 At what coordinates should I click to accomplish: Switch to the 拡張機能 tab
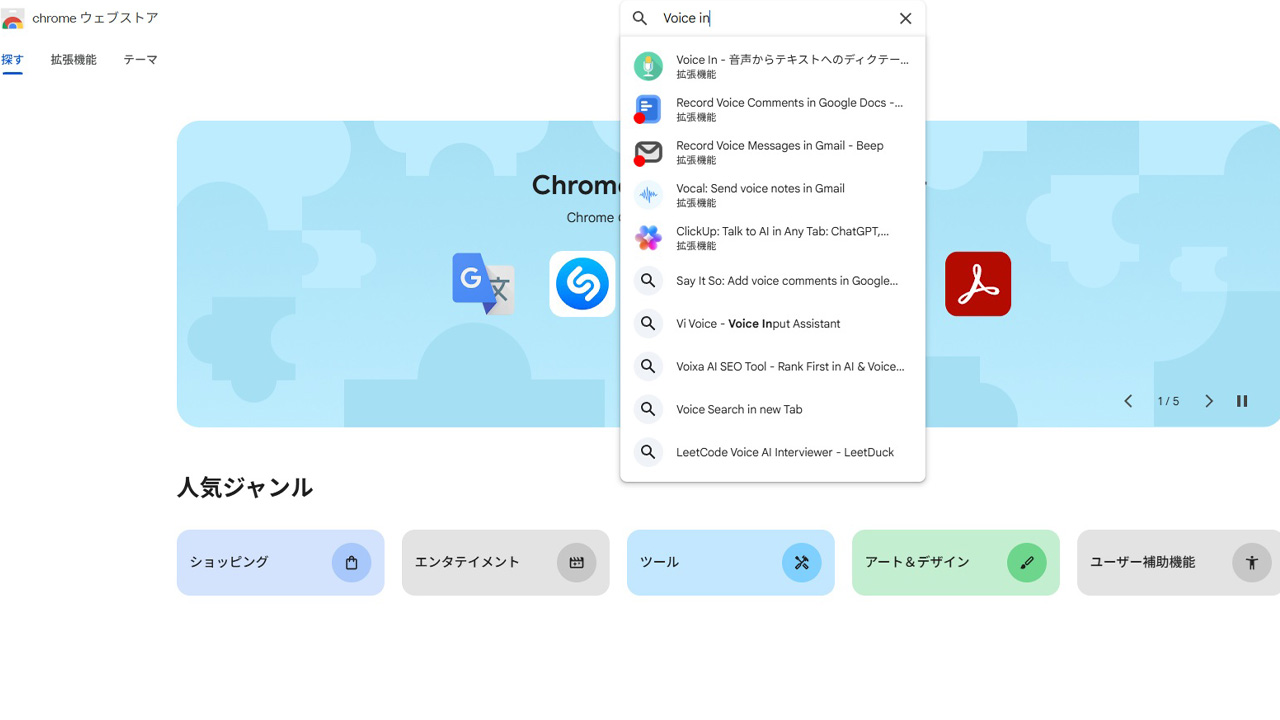pos(72,60)
